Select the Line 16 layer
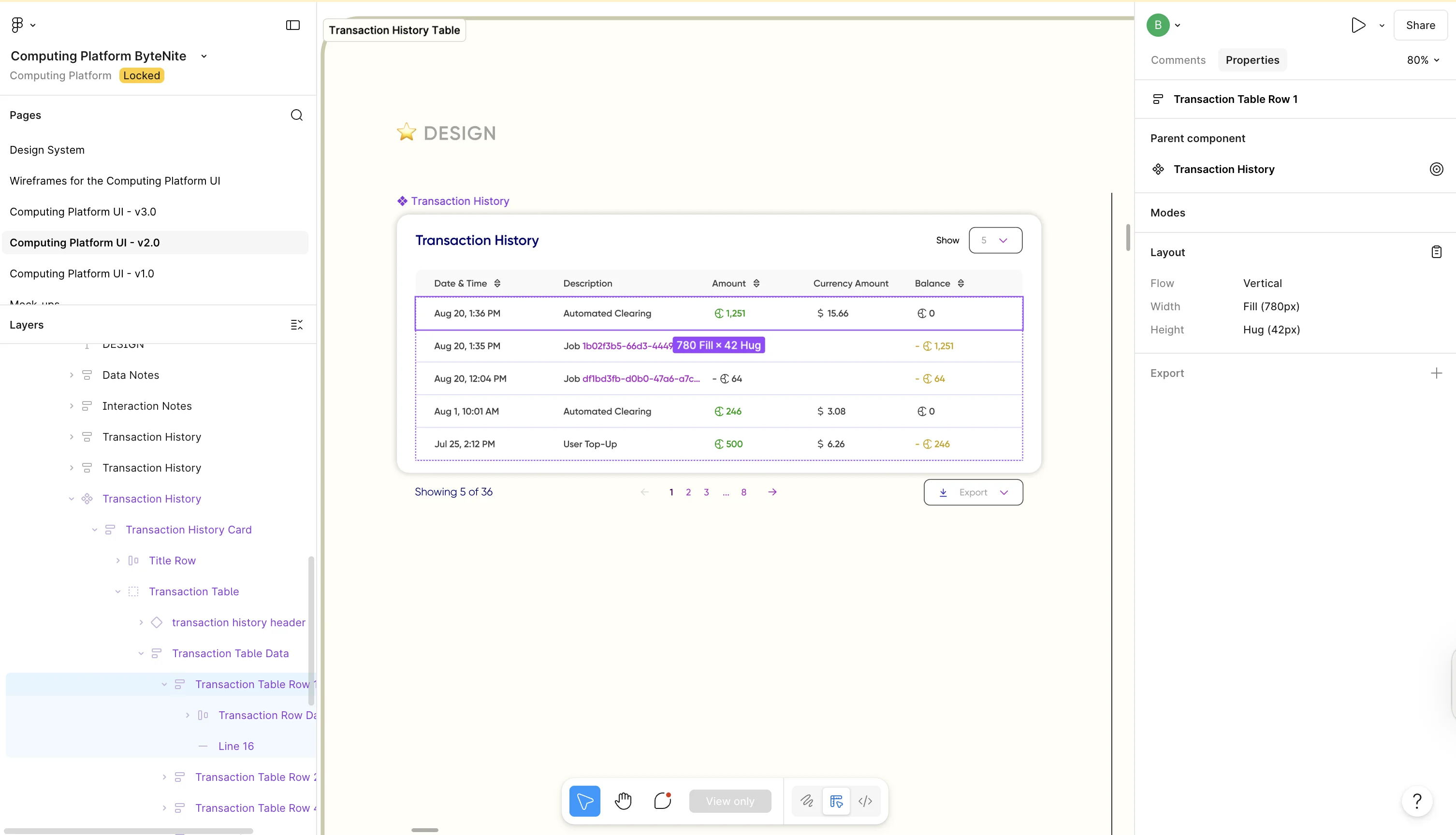 coord(236,747)
